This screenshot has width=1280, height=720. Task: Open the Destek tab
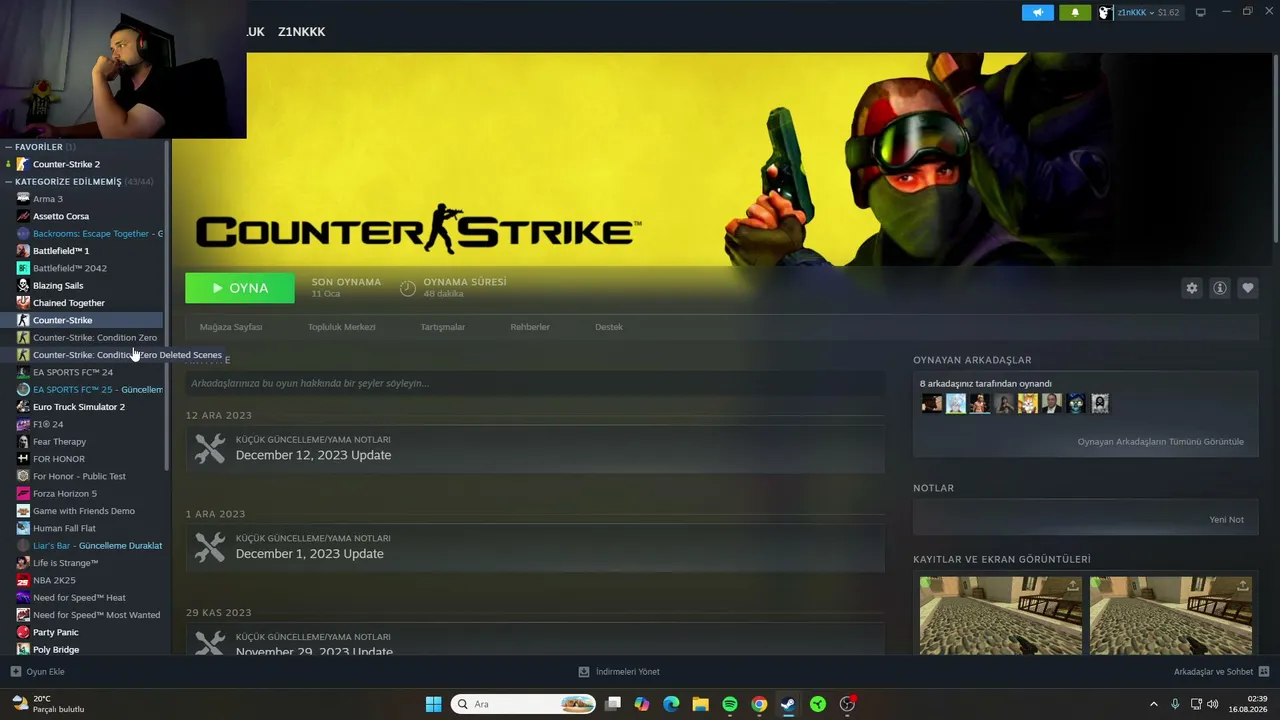coord(609,327)
